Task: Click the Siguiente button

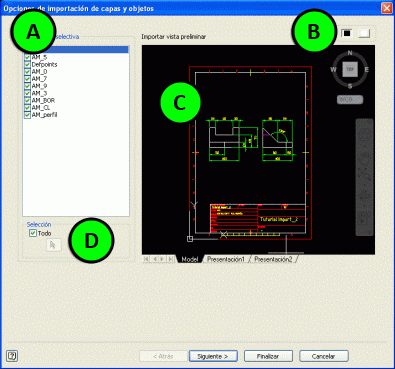Action: 213,356
